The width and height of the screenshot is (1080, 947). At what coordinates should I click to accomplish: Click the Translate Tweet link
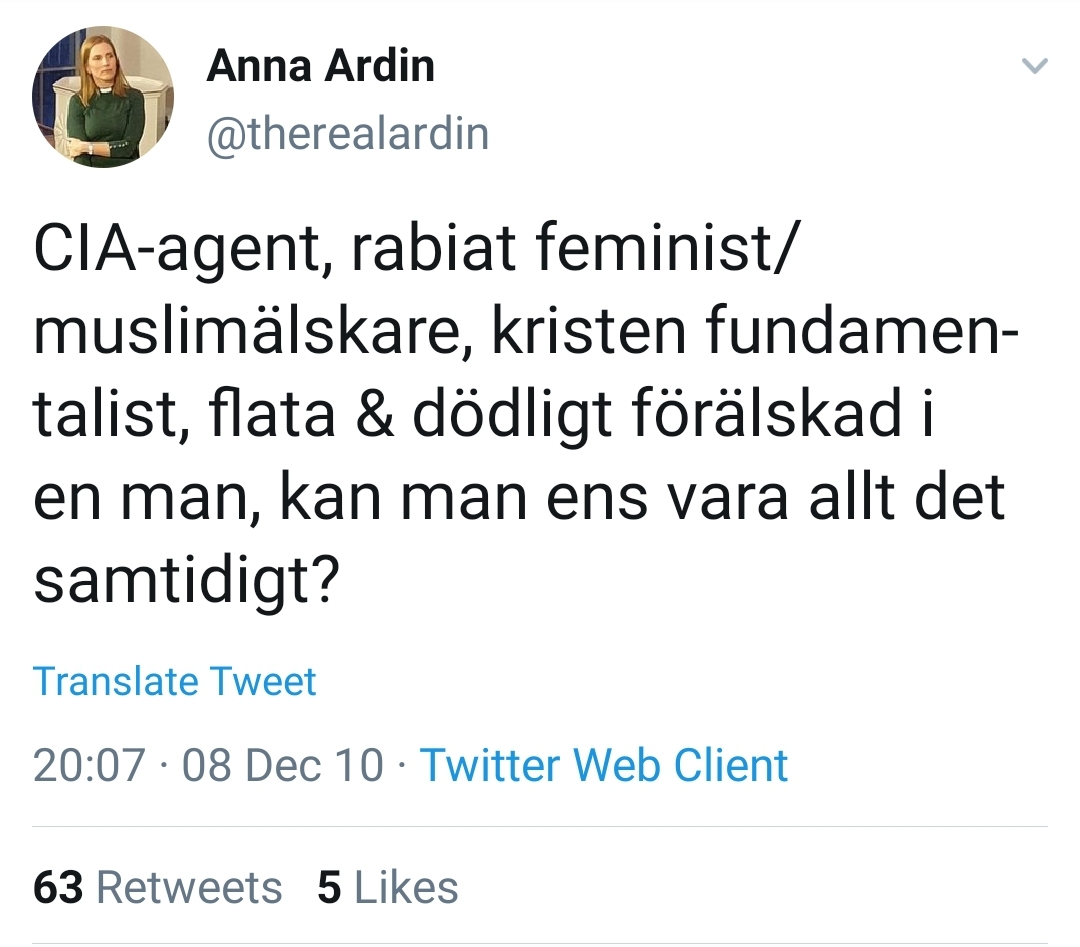tap(175, 681)
